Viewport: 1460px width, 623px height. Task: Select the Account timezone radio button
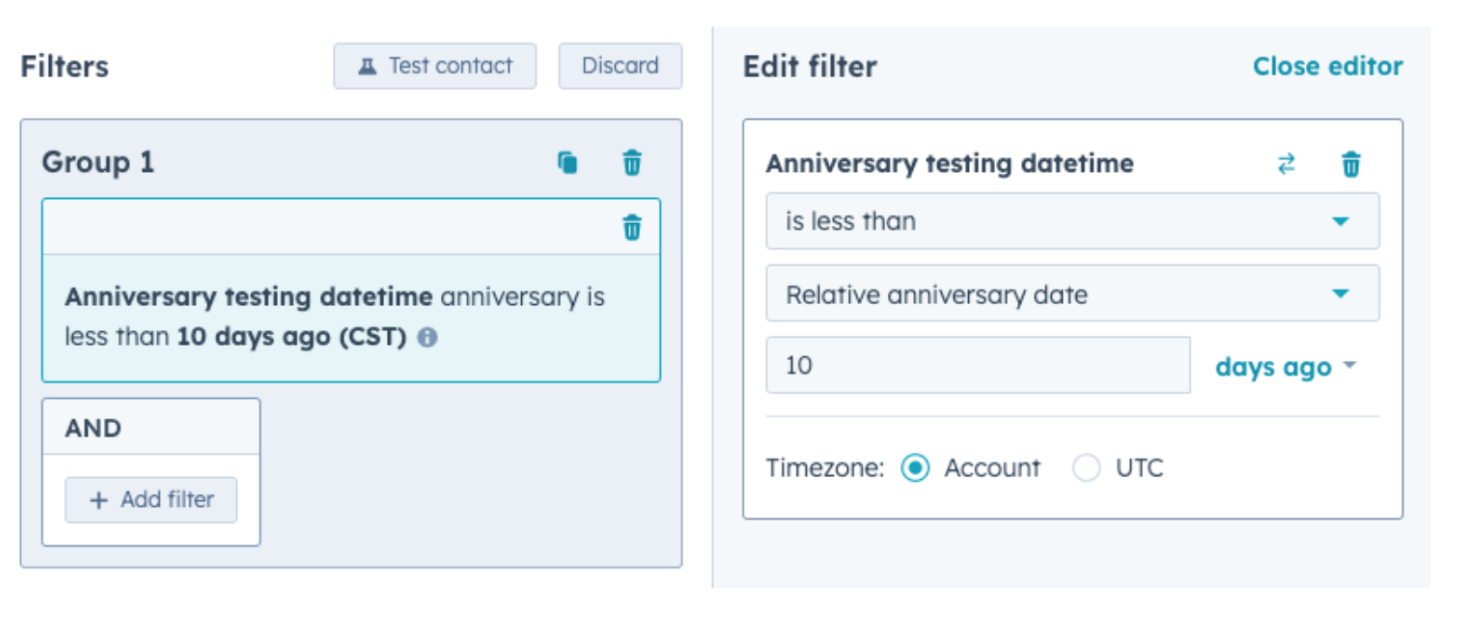(x=915, y=468)
